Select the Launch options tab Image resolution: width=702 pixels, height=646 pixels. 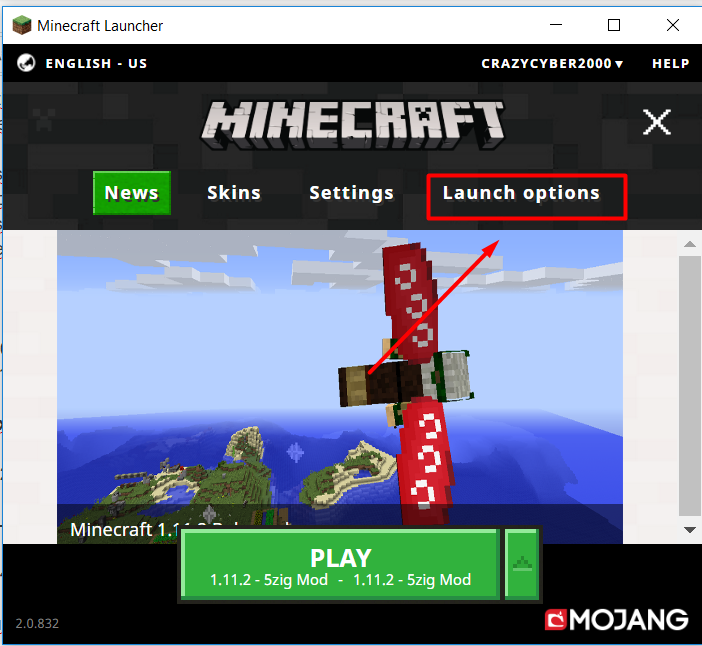pyautogui.click(x=521, y=193)
